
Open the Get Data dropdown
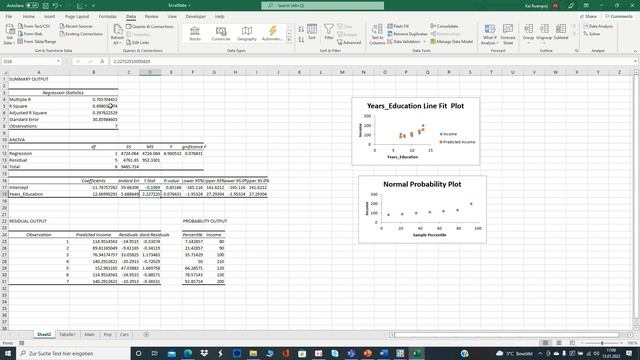click(9, 34)
